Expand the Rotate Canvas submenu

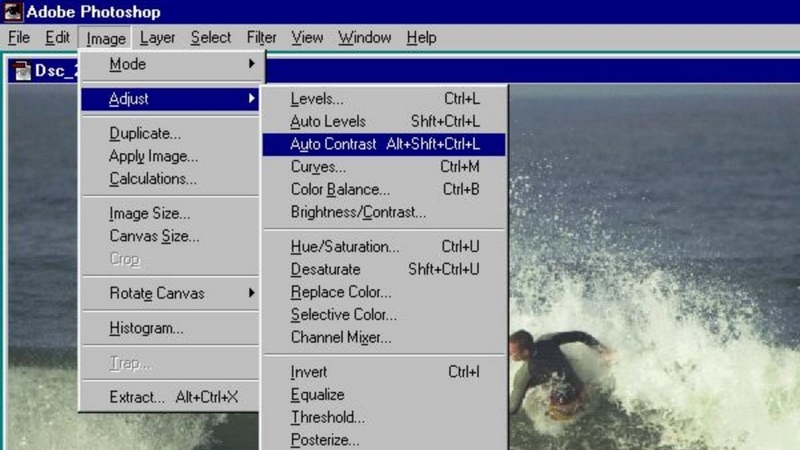(x=170, y=293)
